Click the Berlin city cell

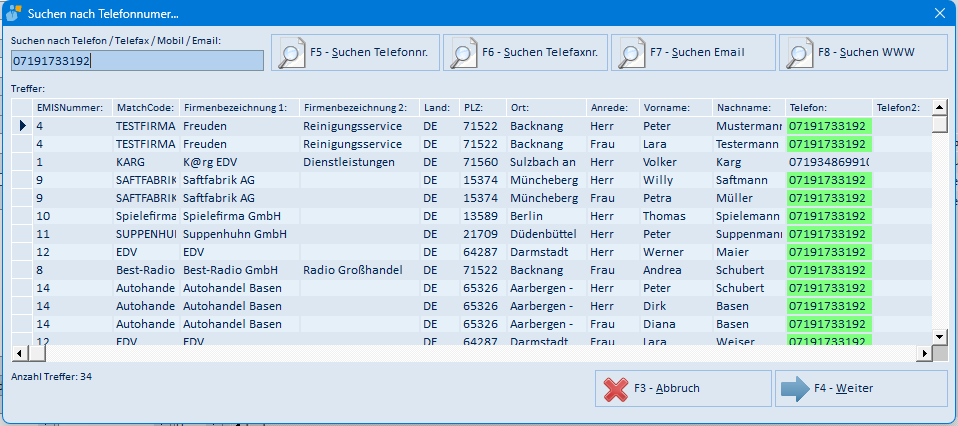pyautogui.click(x=547, y=216)
